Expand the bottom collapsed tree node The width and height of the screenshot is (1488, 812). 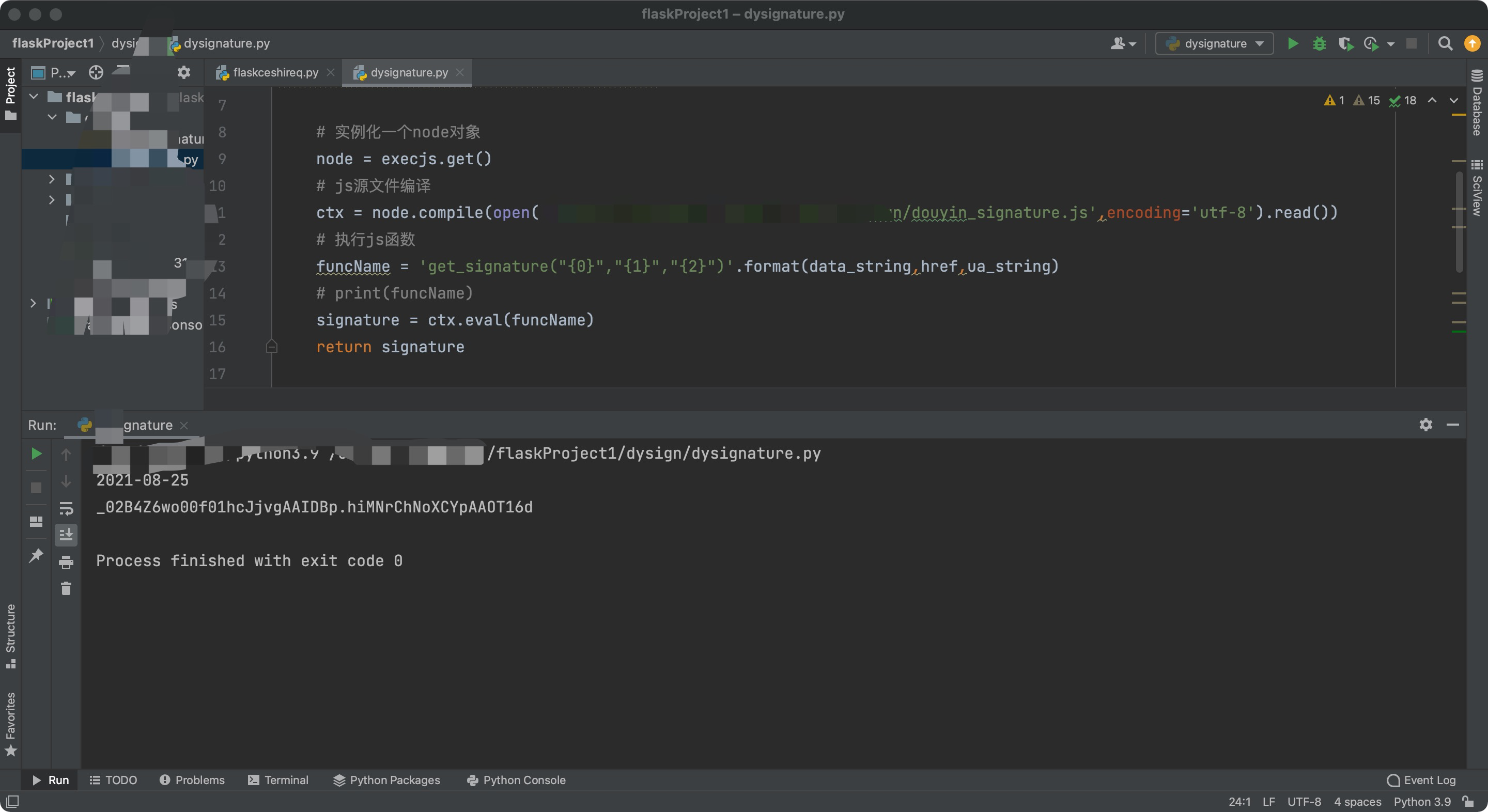point(33,303)
